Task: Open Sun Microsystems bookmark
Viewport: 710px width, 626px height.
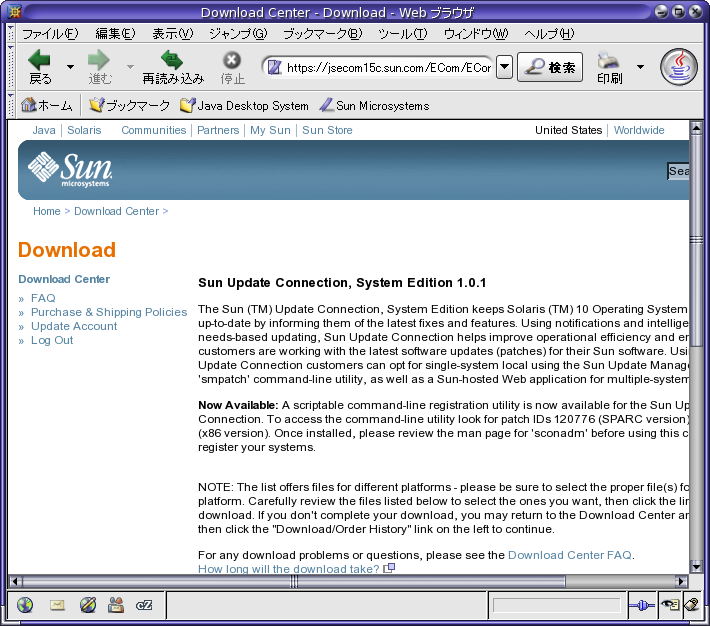Action: 374,106
